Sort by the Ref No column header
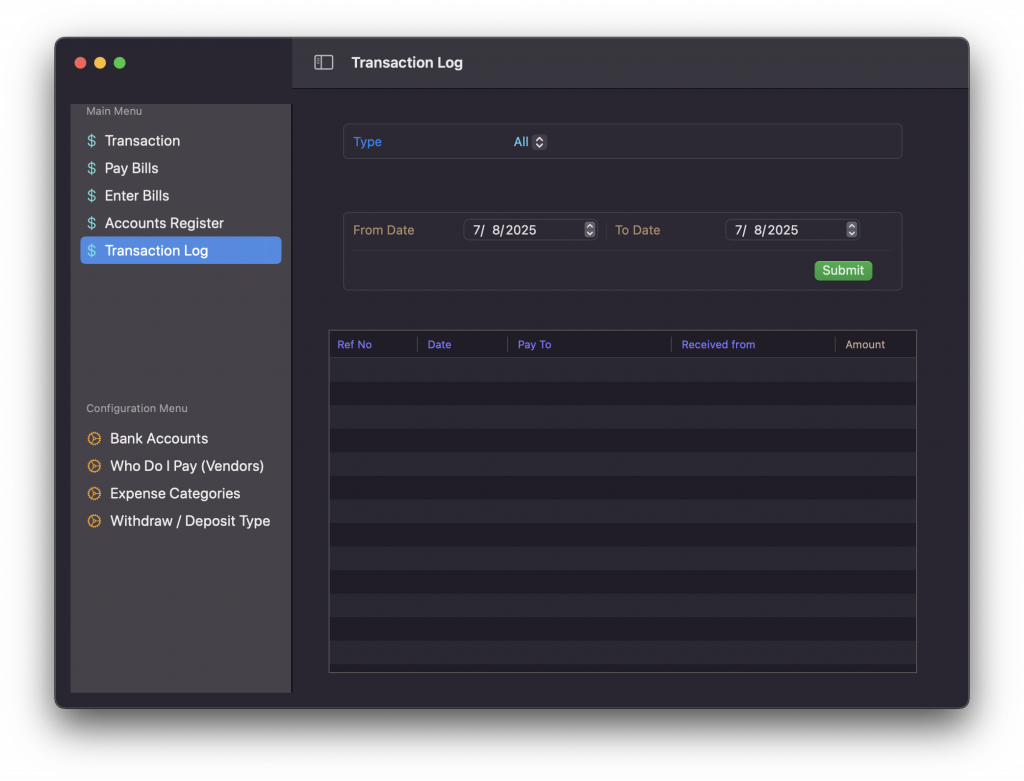Image resolution: width=1024 pixels, height=781 pixels. pyautogui.click(x=355, y=345)
